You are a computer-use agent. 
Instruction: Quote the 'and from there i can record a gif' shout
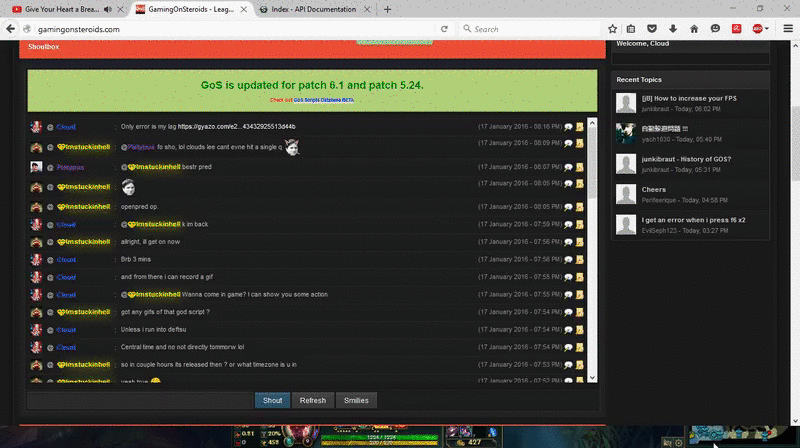coord(568,278)
